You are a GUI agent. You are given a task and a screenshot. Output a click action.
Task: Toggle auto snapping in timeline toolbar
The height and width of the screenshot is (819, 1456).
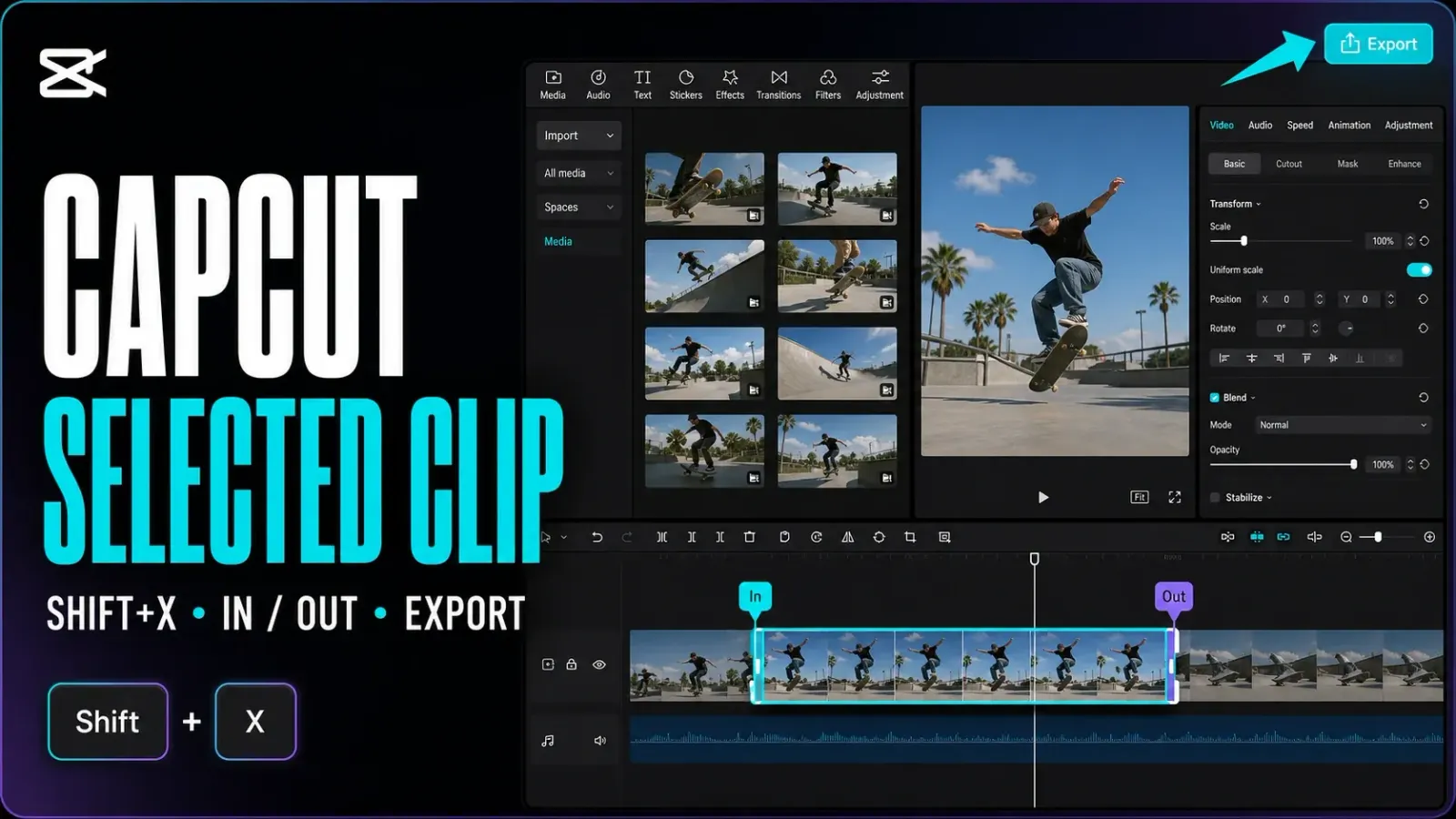(1257, 537)
